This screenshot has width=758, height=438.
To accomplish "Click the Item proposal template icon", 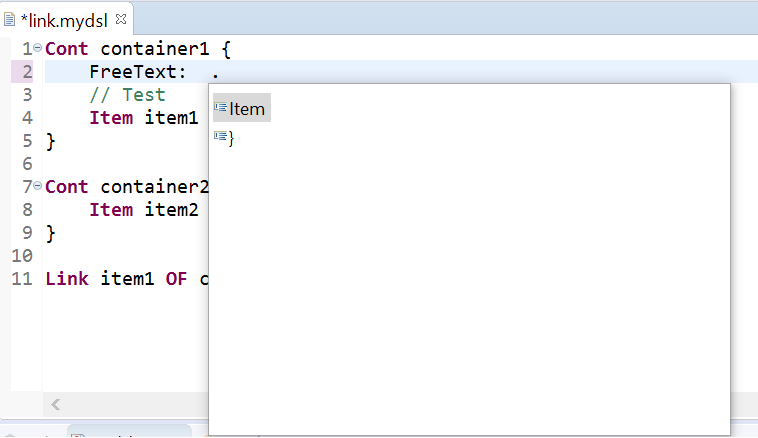I will click(x=220, y=107).
